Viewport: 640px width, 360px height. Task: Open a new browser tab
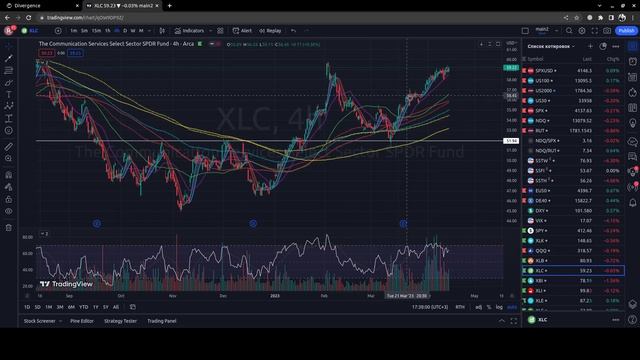[x=169, y=6]
